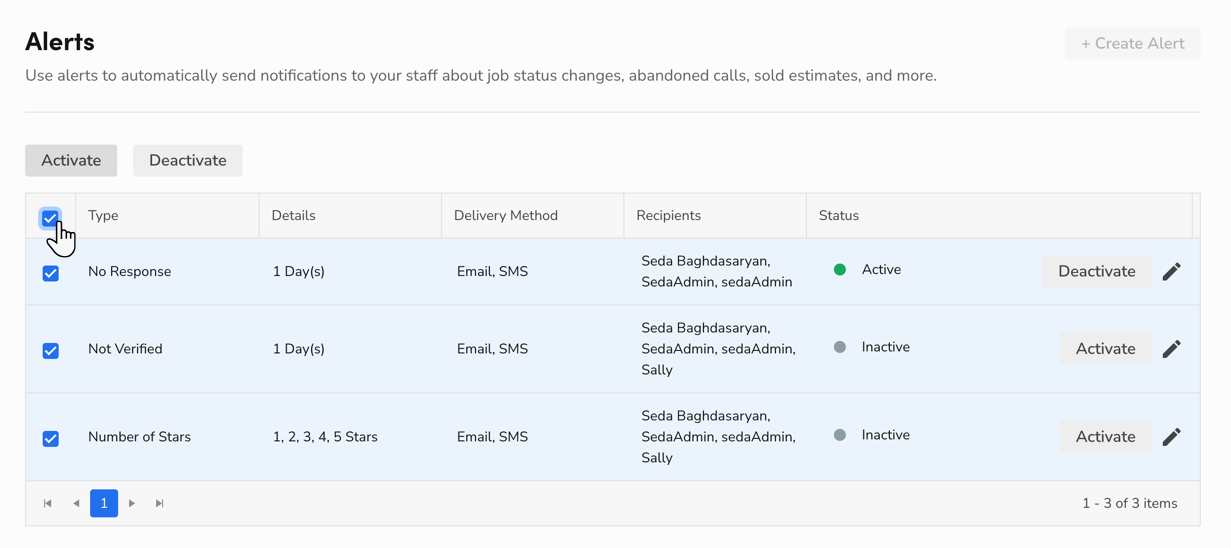Click Email, SMS in No Response row
1231x548 pixels.
click(x=492, y=272)
